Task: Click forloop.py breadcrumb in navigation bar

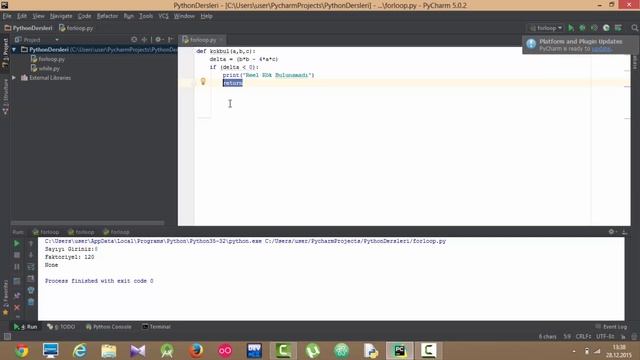Action: click(76, 28)
